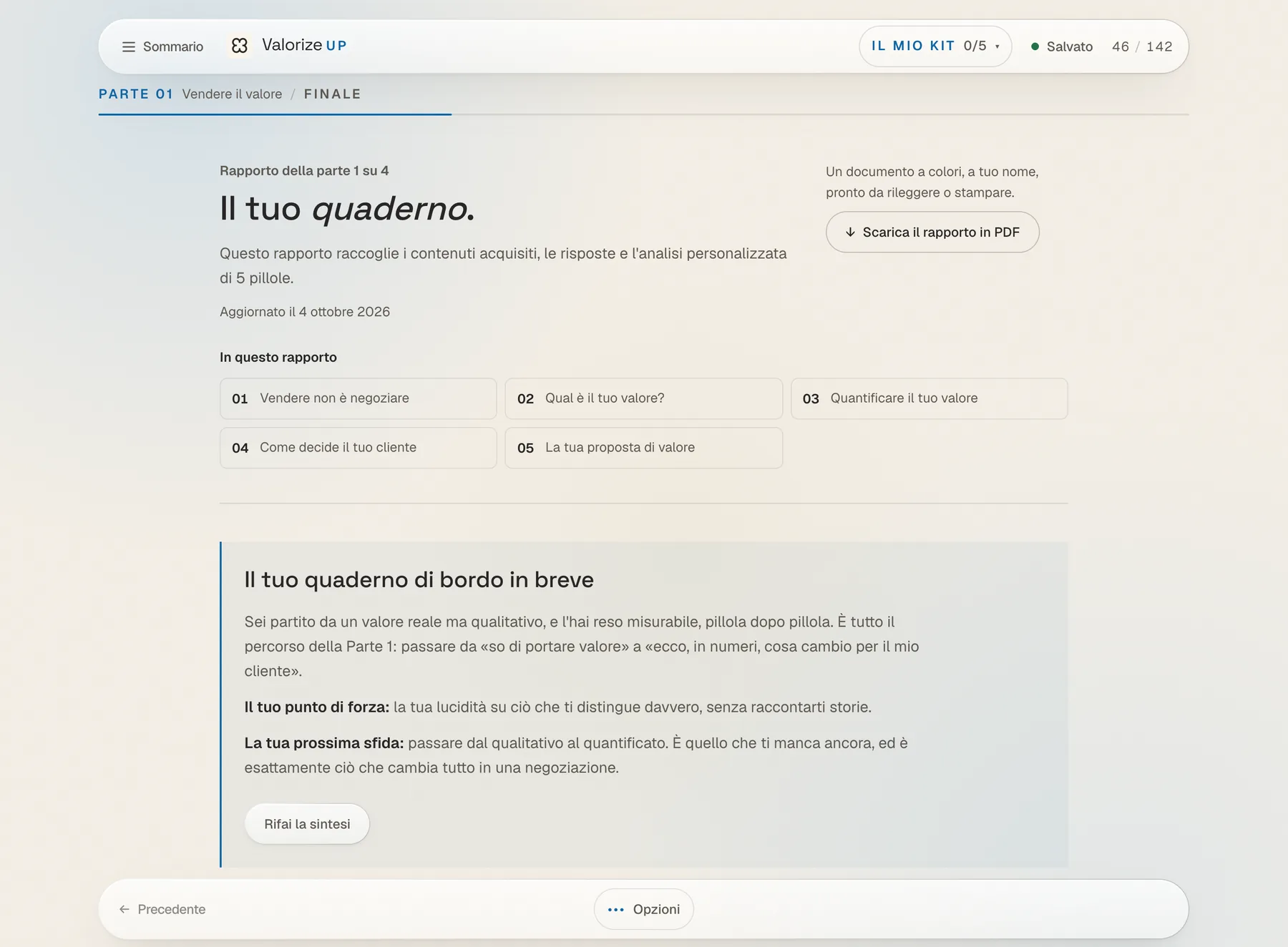The height and width of the screenshot is (947, 1288).
Task: Open the Sommario hamburger menu icon
Action: (x=129, y=46)
